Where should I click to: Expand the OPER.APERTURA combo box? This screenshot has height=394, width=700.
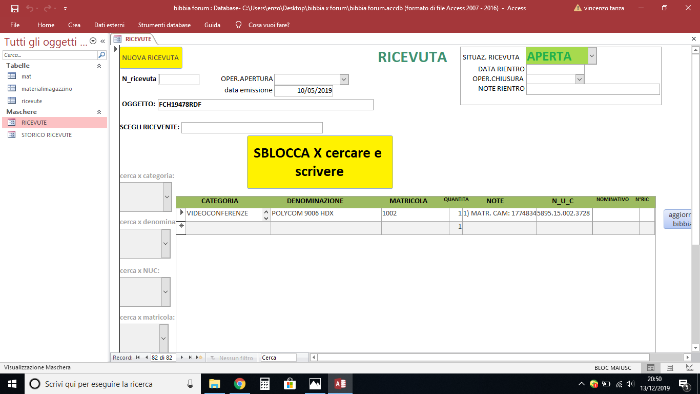pos(344,79)
